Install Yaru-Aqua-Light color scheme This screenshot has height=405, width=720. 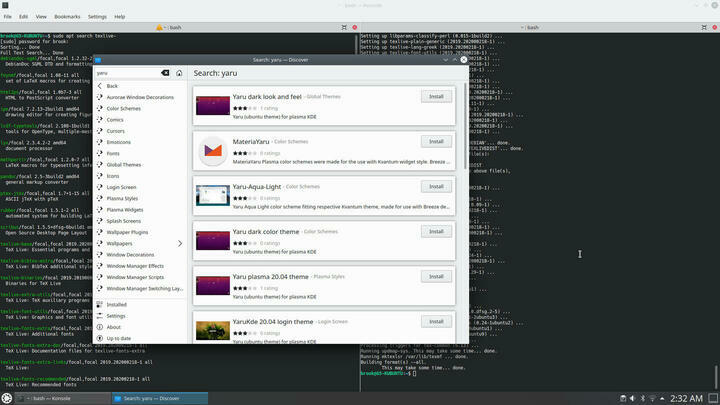coord(436,186)
